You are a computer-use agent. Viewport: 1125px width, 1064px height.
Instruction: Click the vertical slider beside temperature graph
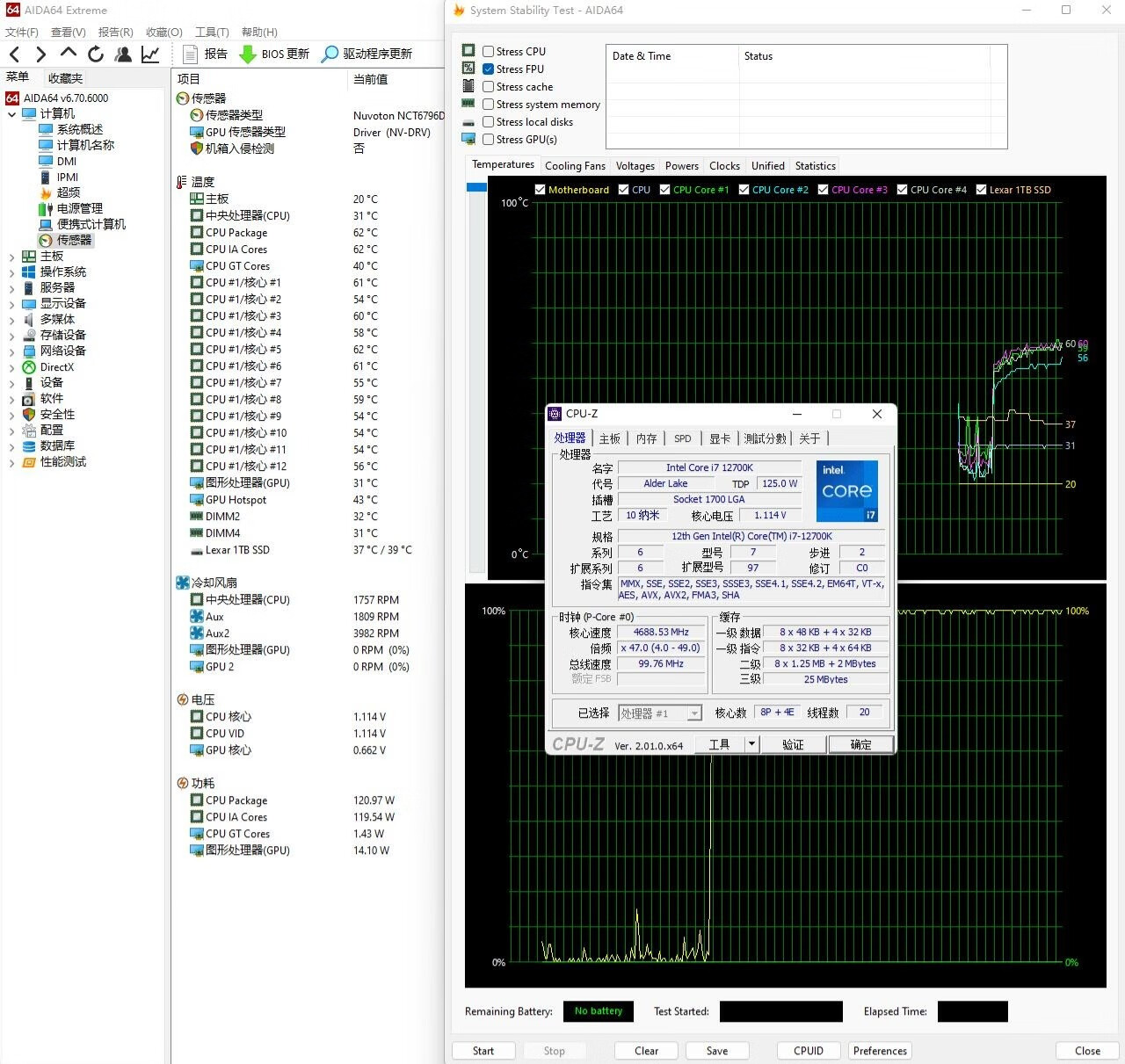click(476, 378)
